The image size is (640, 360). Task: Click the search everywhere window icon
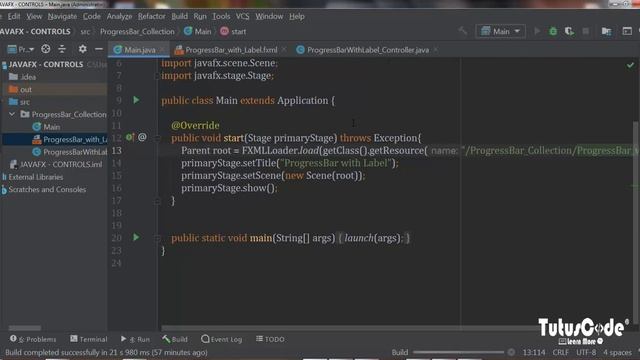click(627, 31)
